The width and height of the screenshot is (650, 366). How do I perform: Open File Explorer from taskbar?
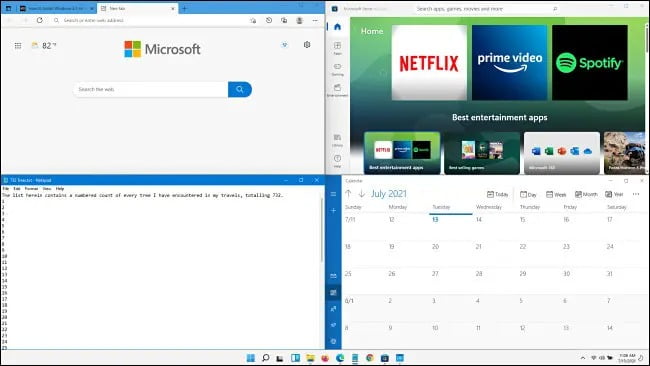(310, 358)
